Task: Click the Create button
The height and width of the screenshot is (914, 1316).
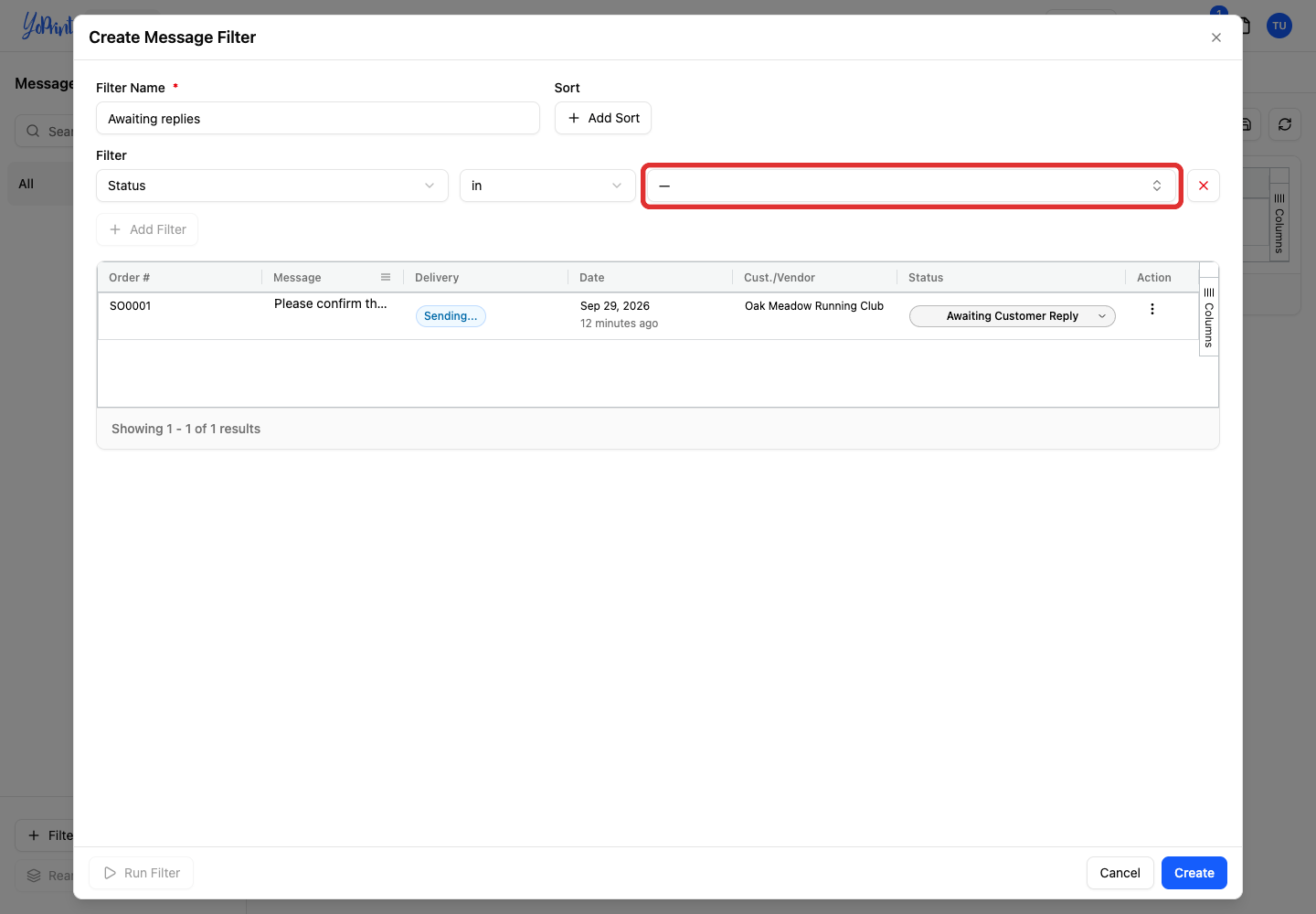Action: click(x=1194, y=873)
